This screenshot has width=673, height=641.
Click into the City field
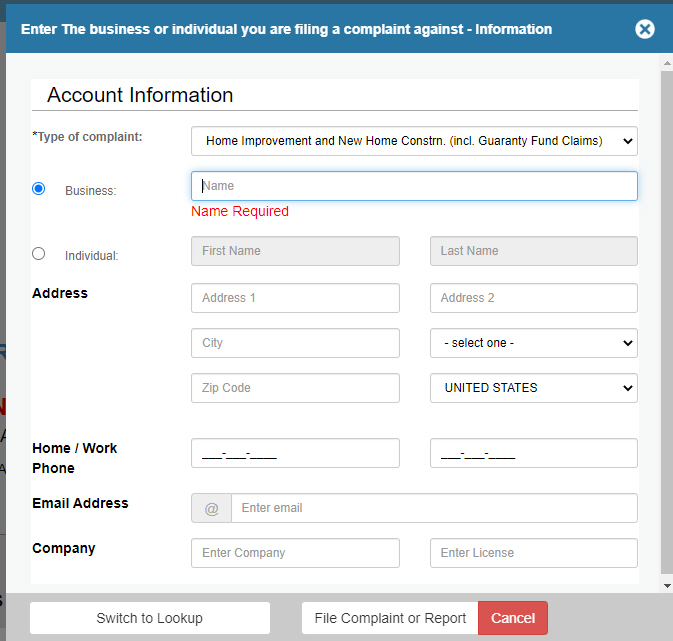tap(295, 343)
